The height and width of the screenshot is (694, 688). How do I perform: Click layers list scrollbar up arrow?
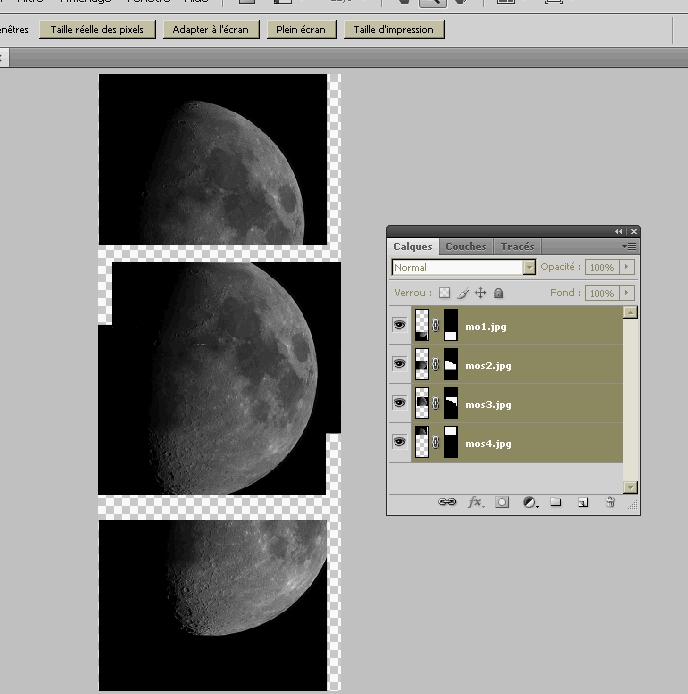click(x=630, y=312)
